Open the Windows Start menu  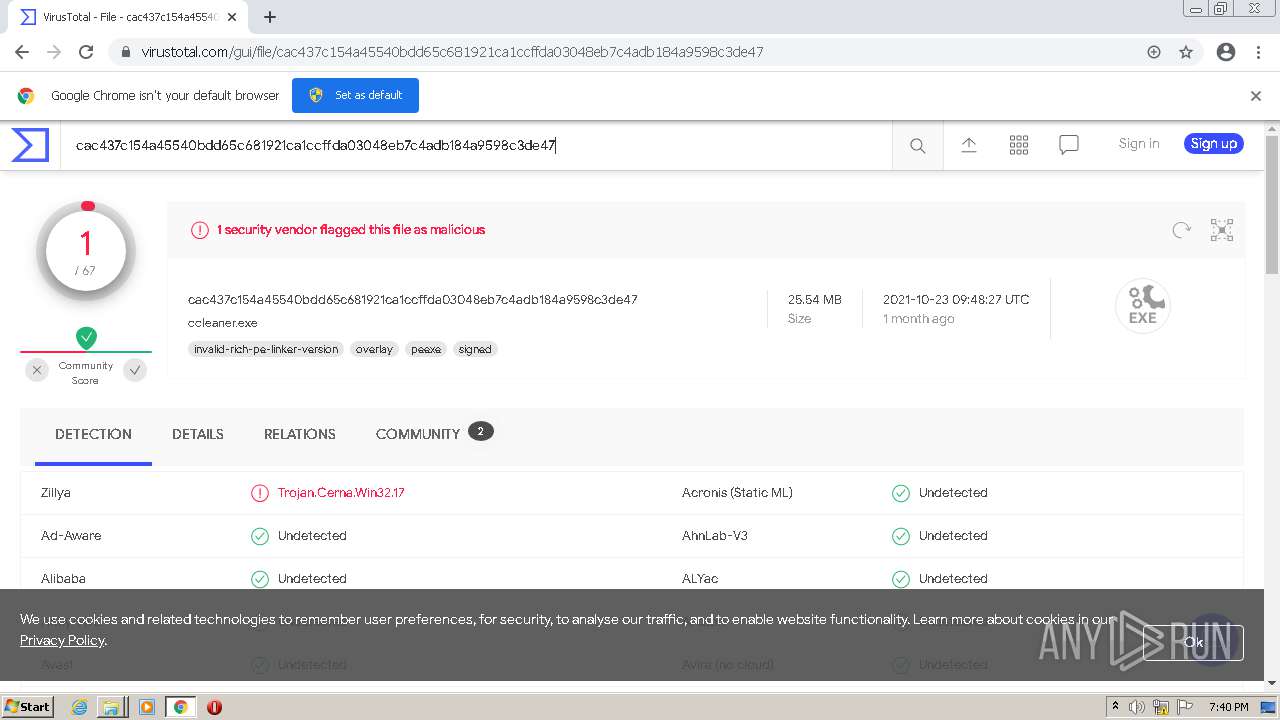coord(28,707)
